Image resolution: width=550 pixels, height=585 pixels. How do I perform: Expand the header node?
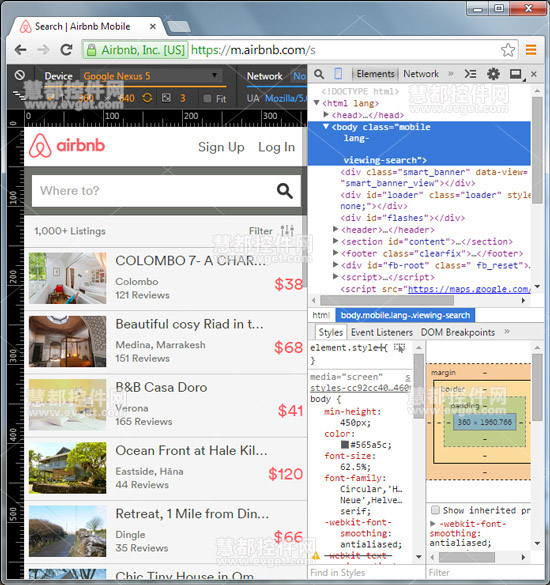pyautogui.click(x=335, y=229)
